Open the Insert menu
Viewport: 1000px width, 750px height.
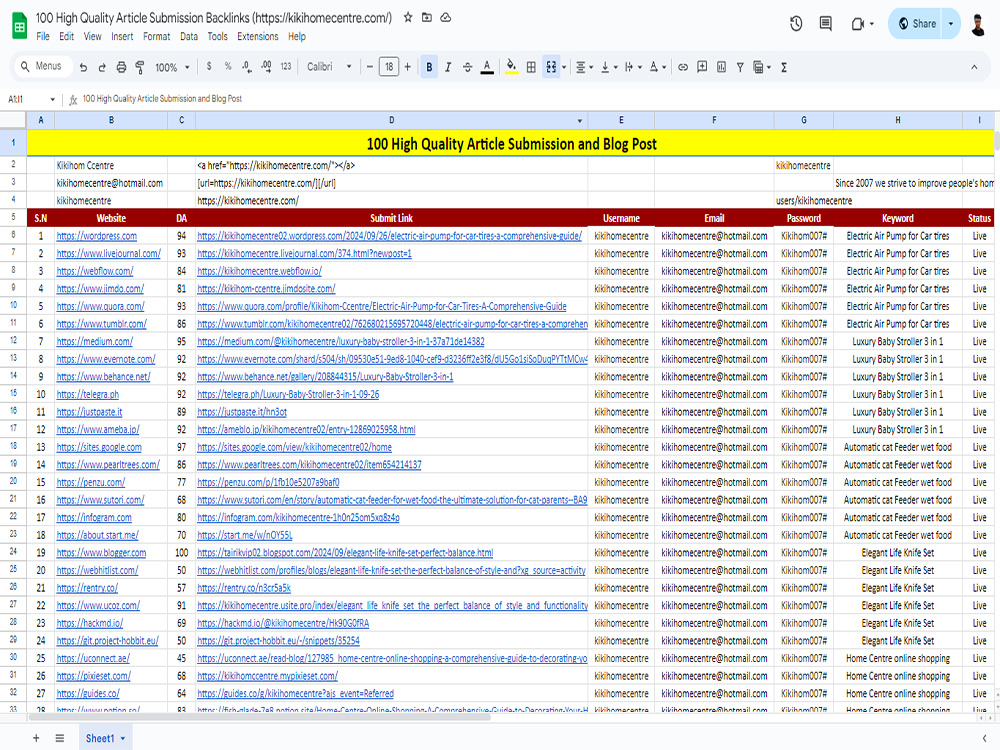tap(122, 36)
